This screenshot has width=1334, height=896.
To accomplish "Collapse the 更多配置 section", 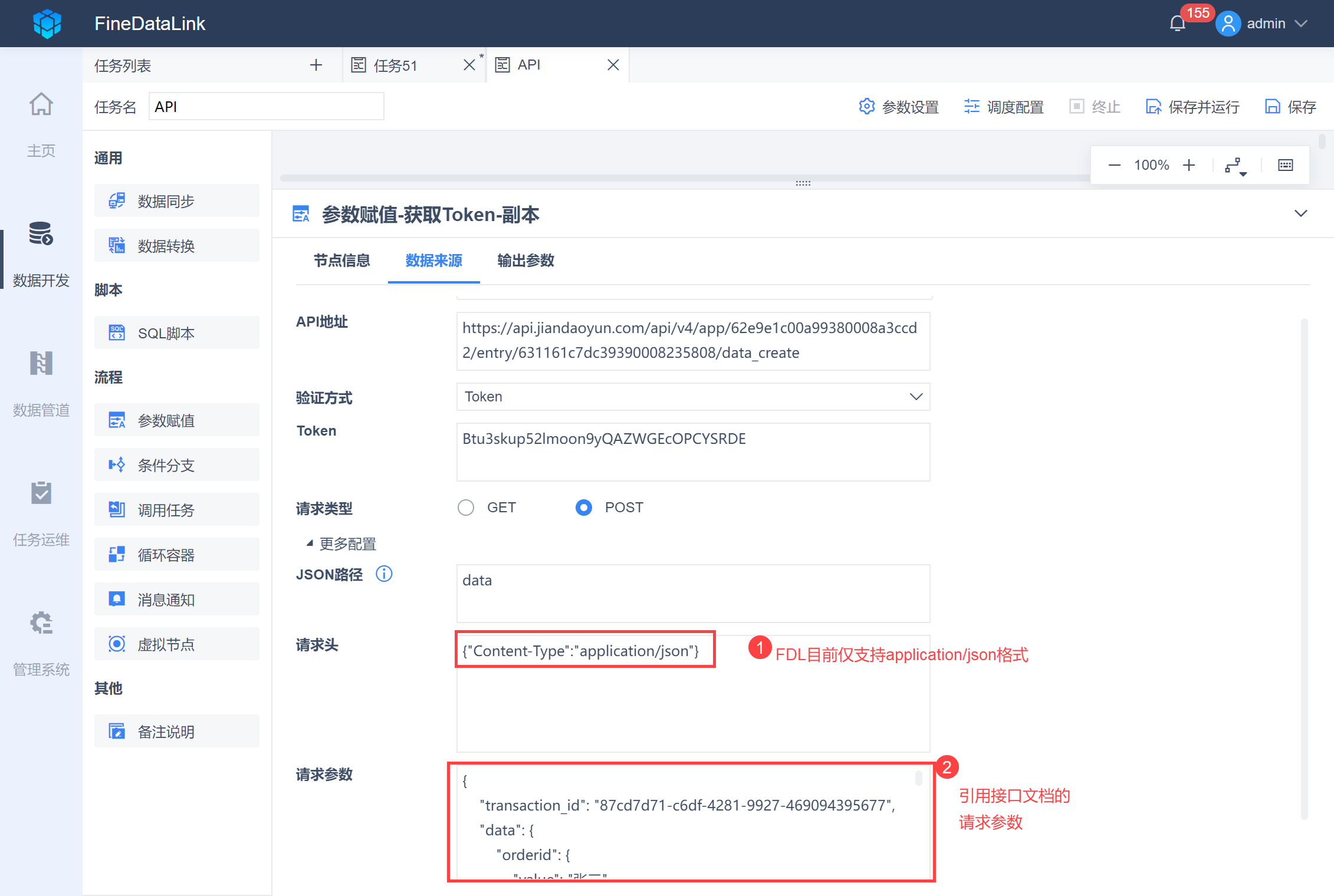I will (341, 543).
